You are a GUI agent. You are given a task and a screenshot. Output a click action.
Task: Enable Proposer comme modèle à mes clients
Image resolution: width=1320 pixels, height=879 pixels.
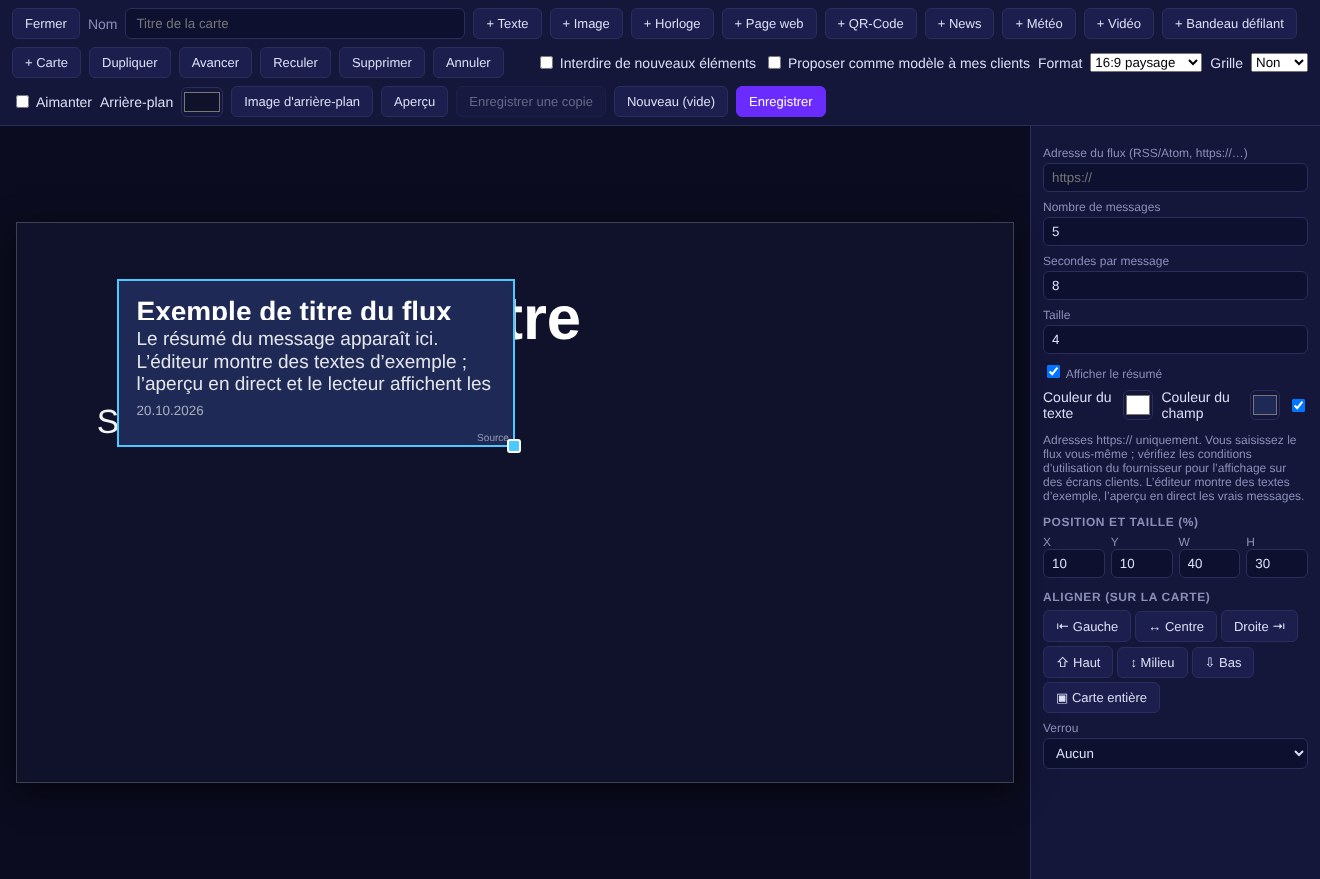tap(774, 62)
